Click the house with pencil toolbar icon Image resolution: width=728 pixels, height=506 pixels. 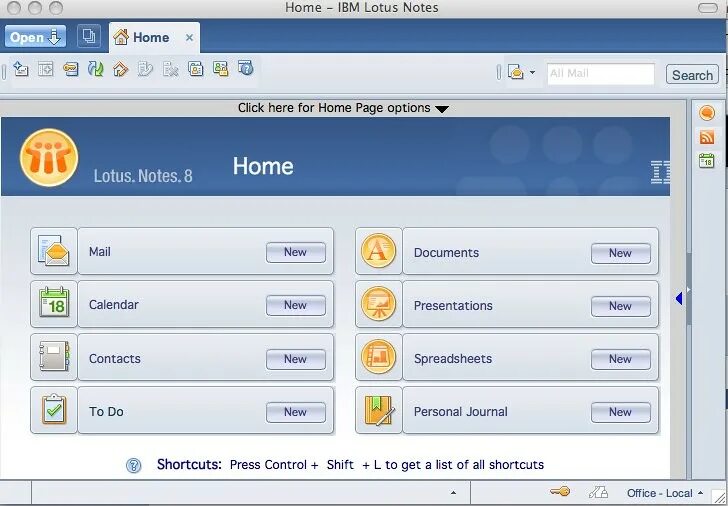pos(120,69)
